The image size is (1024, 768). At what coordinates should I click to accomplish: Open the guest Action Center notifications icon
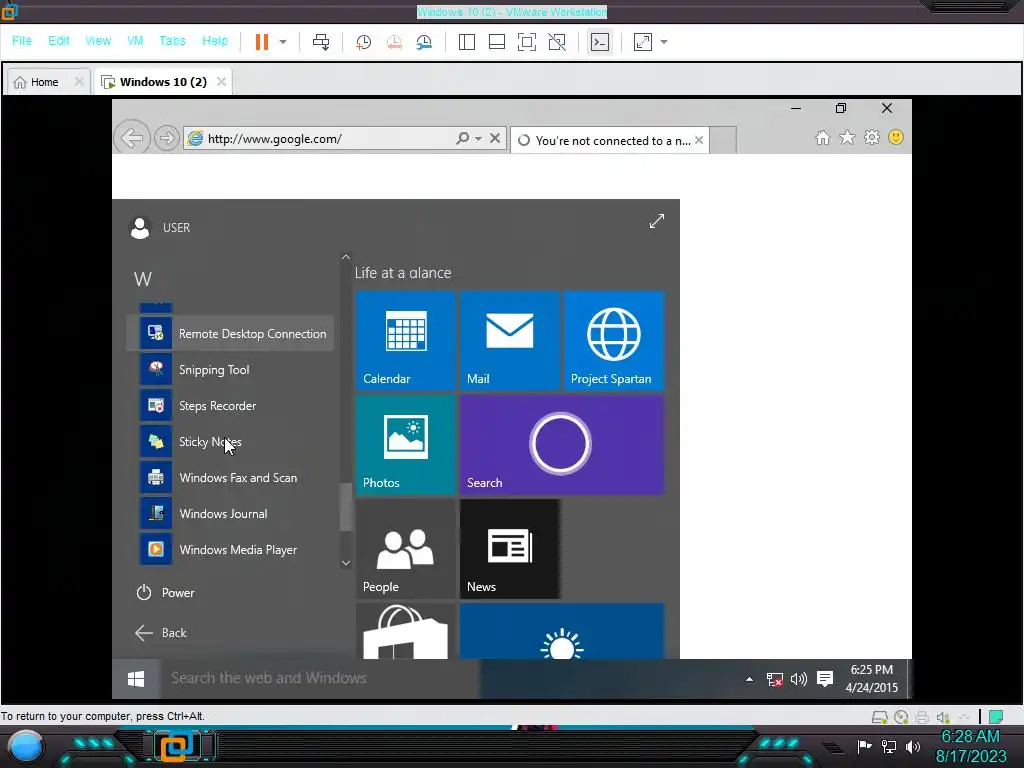point(825,679)
